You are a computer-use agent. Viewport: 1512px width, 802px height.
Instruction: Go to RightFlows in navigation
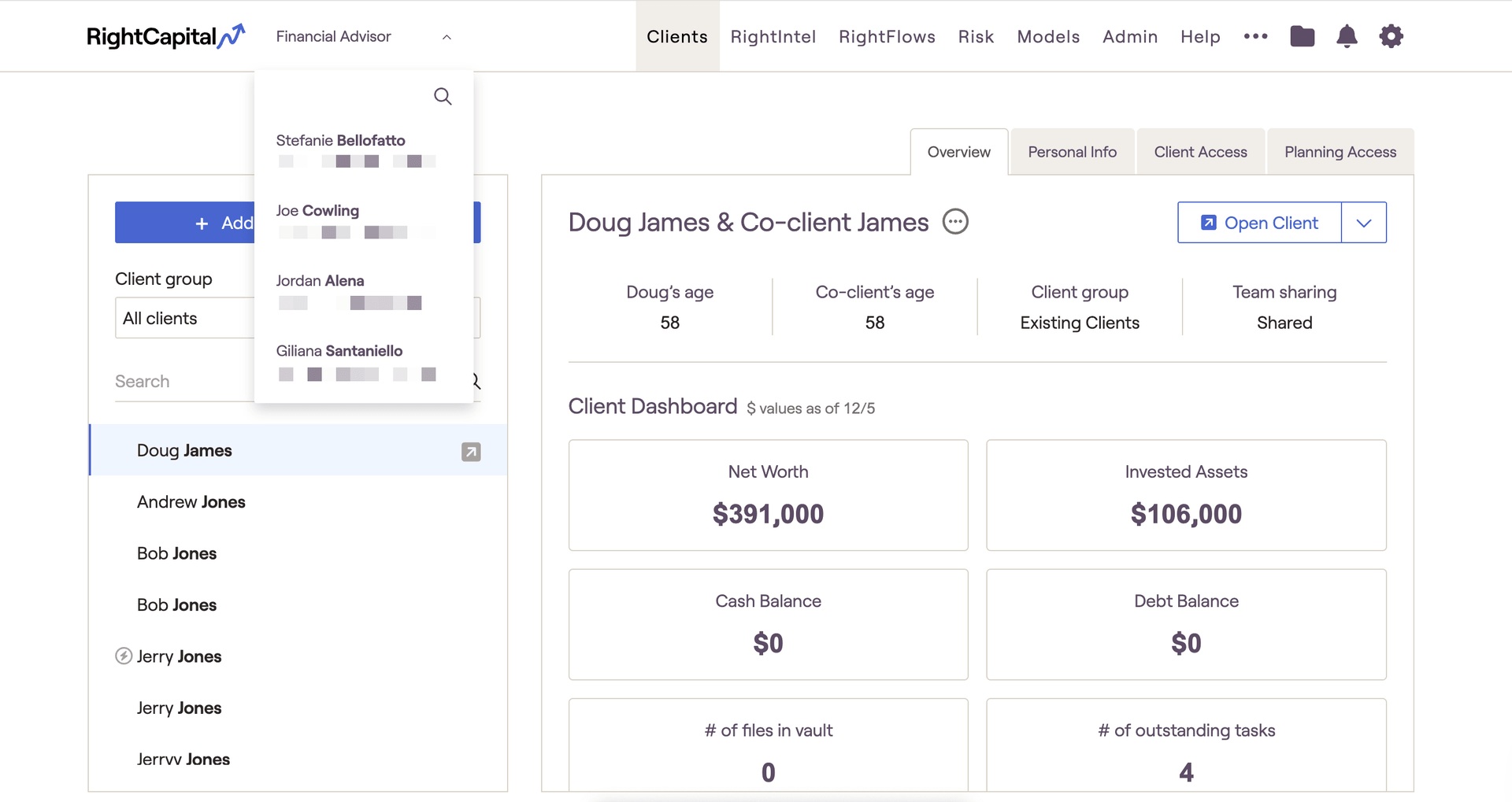point(887,37)
